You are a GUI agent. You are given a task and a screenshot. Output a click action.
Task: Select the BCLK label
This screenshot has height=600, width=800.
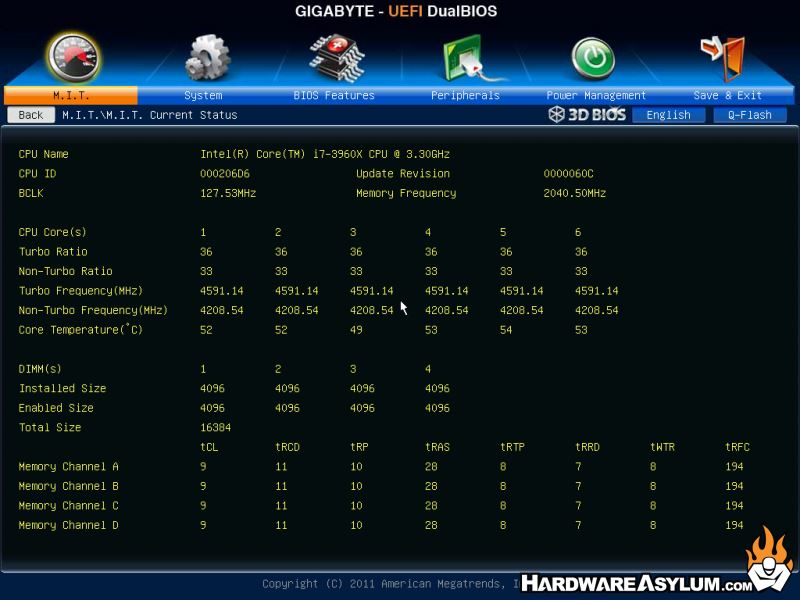pos(31,193)
